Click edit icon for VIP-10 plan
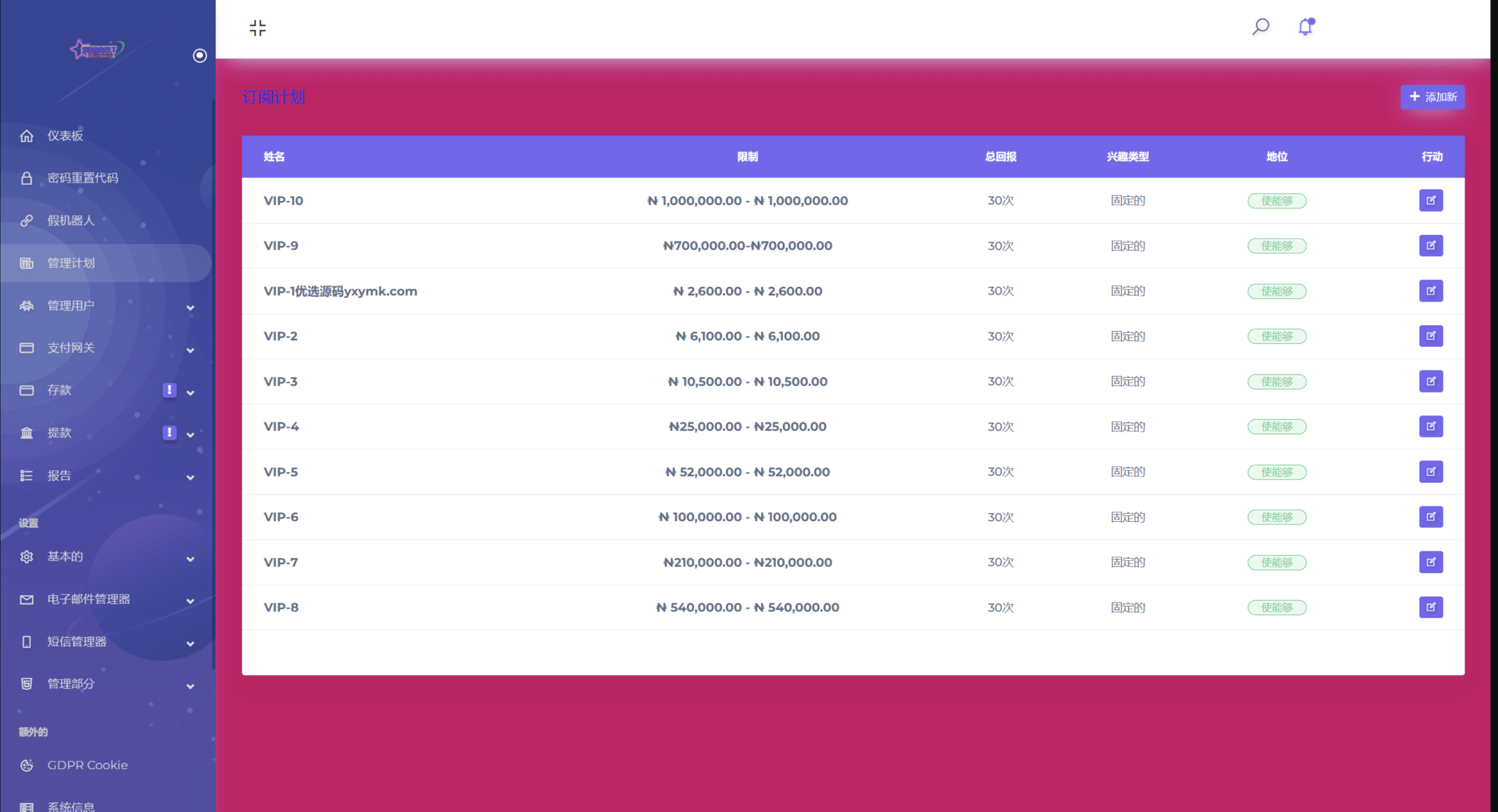The height and width of the screenshot is (812, 1498). (1431, 201)
